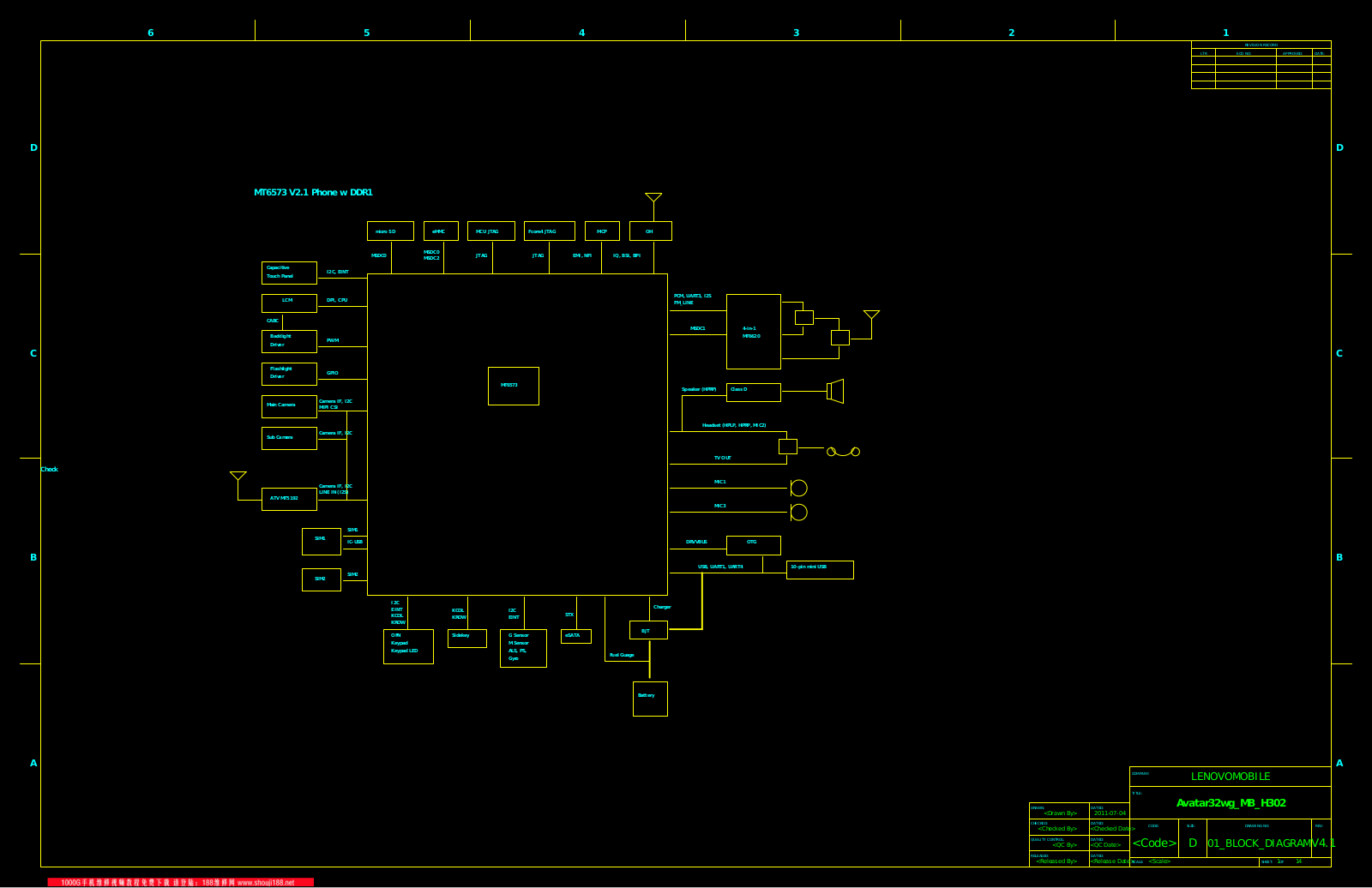Click the diagram title MT6573 V2.1 Phone w DDR1
Image resolution: width=1372 pixels, height=888 pixels.
tap(313, 193)
